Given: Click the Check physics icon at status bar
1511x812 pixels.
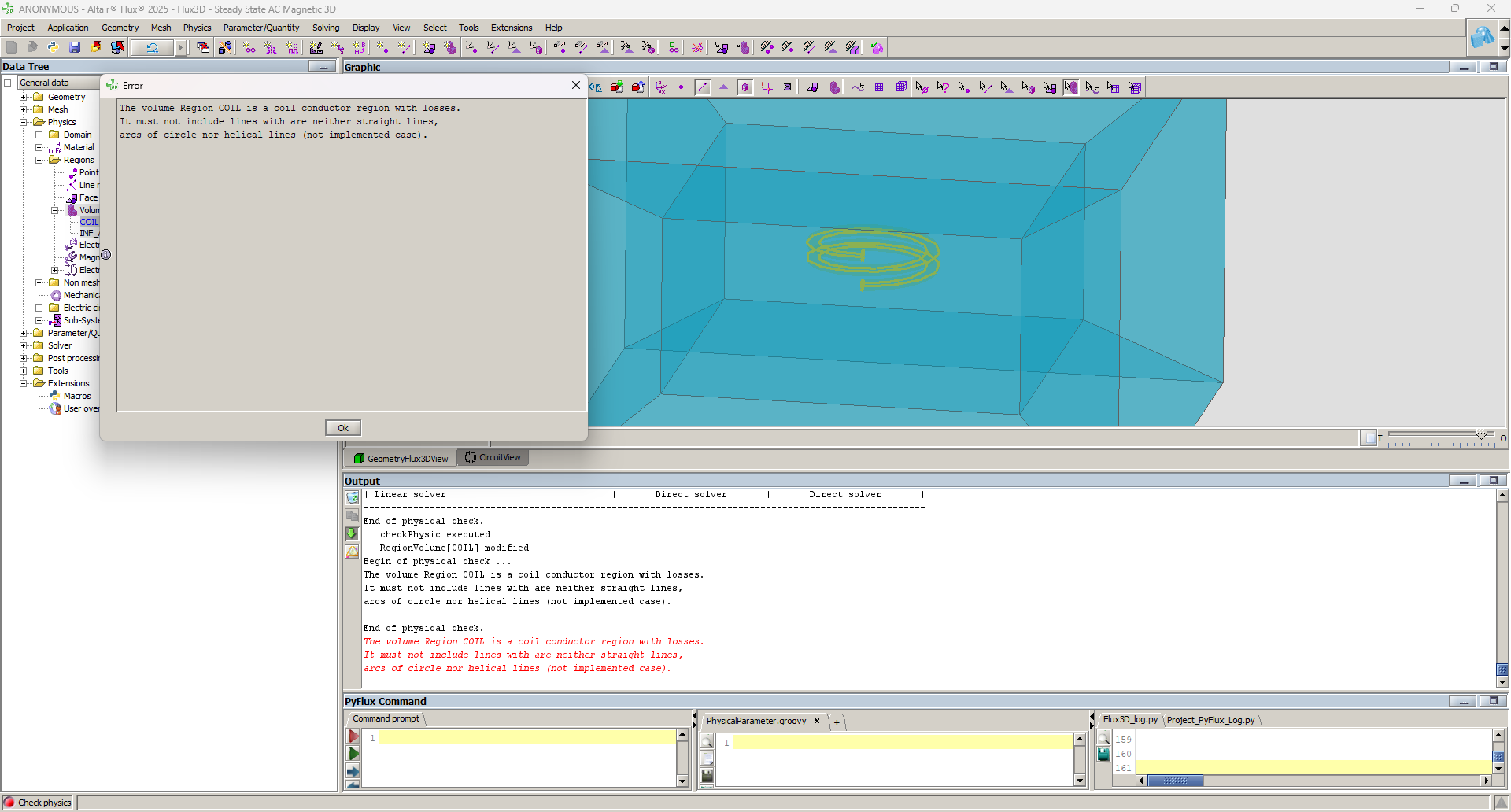Looking at the screenshot, I should (9, 803).
